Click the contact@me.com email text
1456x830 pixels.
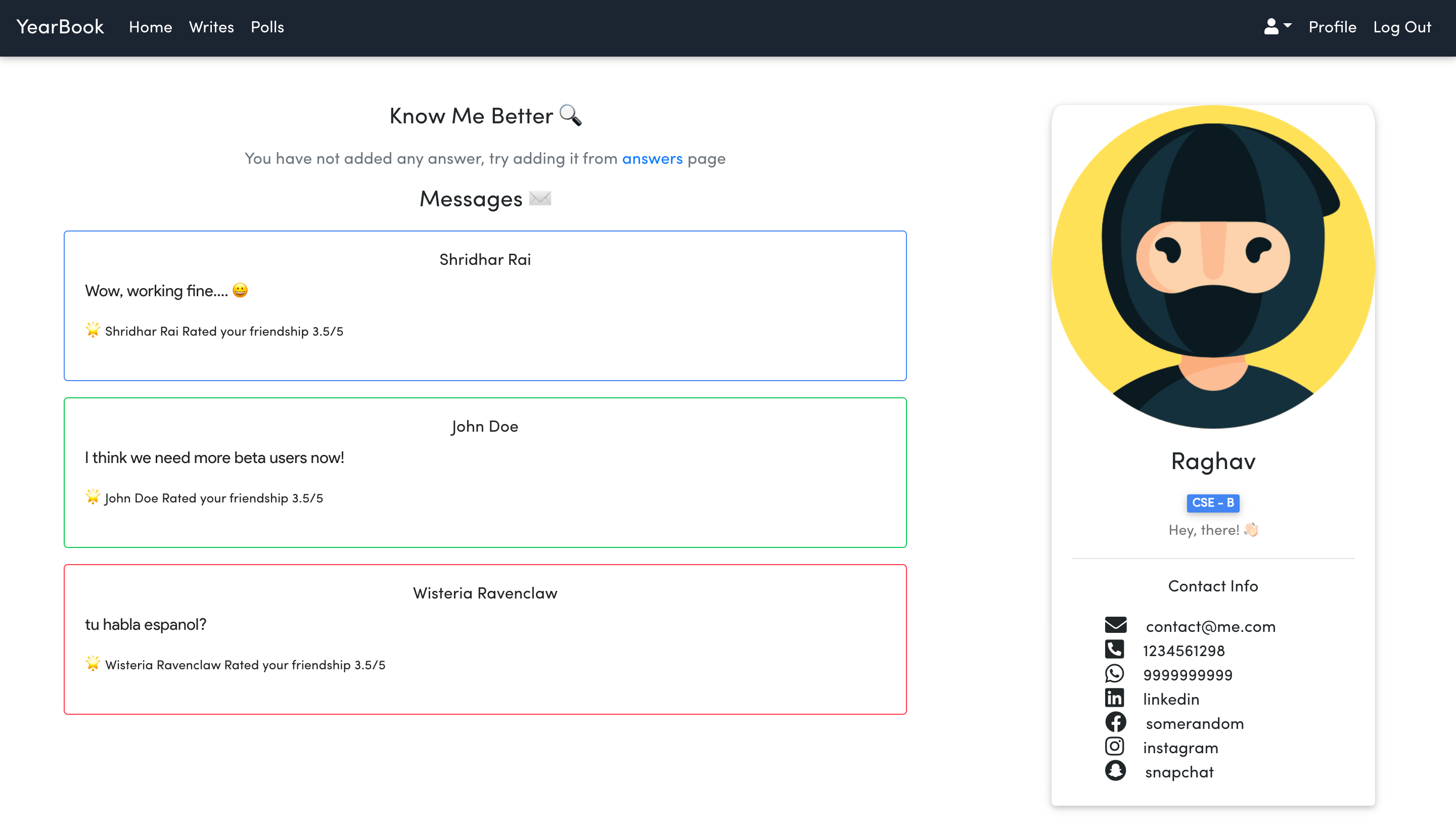(x=1210, y=626)
